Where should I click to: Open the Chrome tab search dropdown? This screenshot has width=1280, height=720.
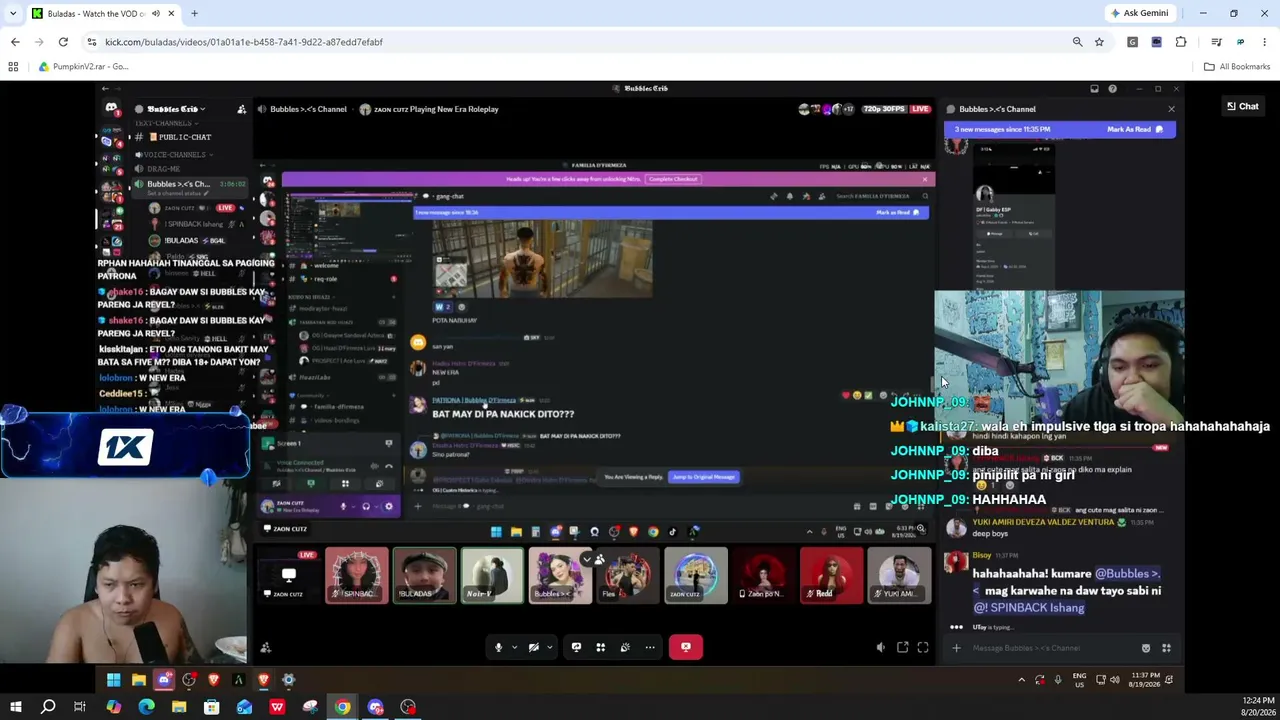[13, 13]
